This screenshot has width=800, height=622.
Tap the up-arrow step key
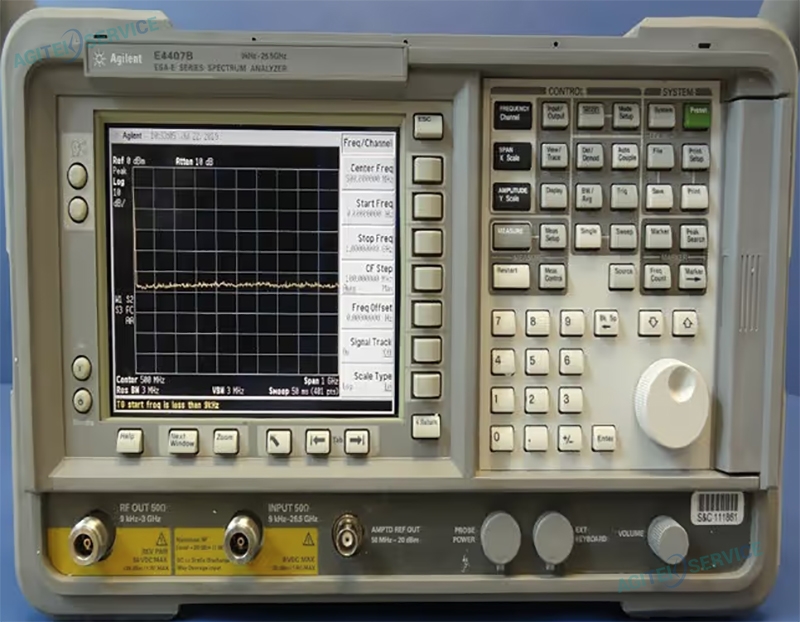[x=685, y=322]
